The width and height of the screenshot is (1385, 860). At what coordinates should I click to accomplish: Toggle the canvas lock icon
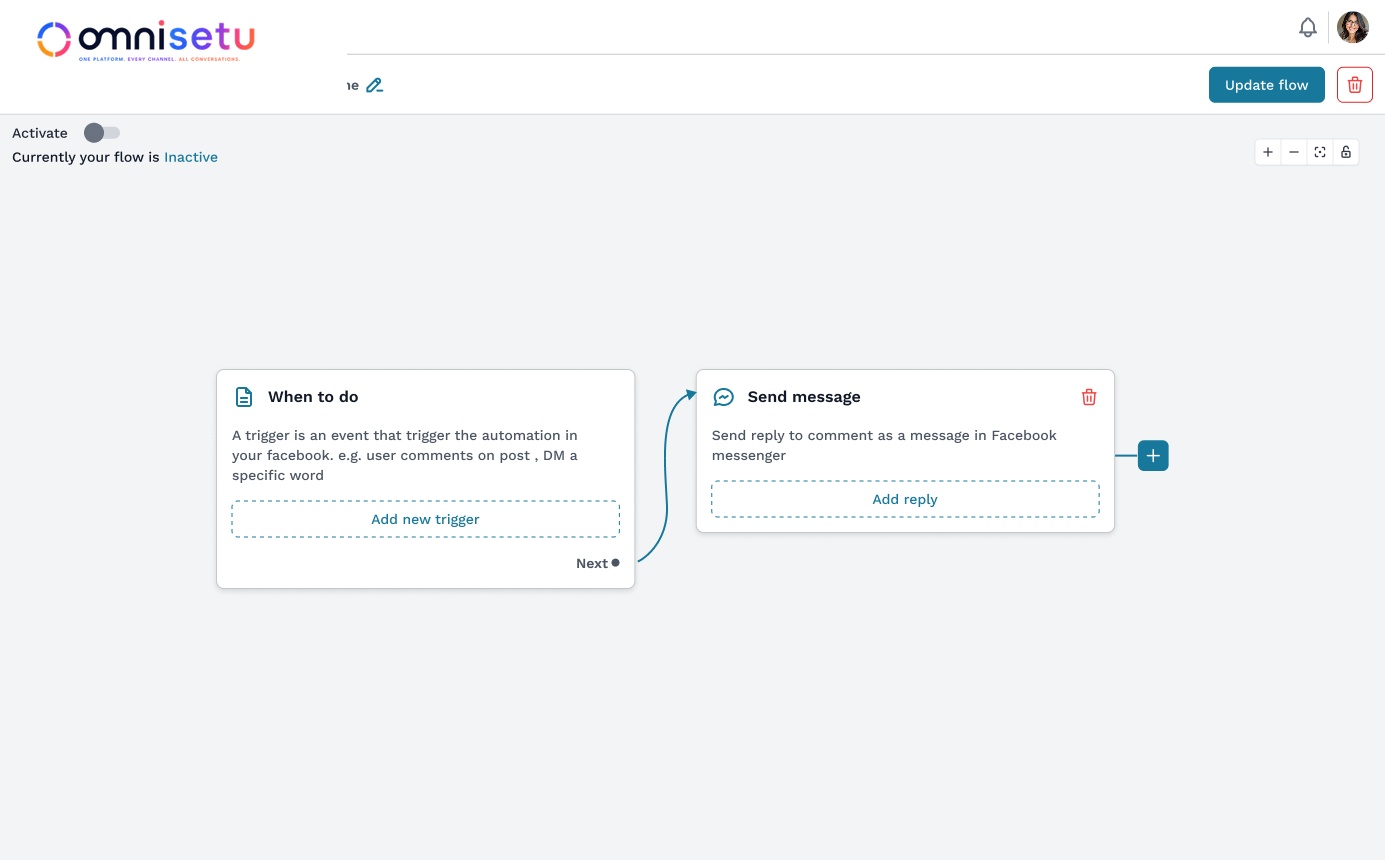tap(1346, 152)
